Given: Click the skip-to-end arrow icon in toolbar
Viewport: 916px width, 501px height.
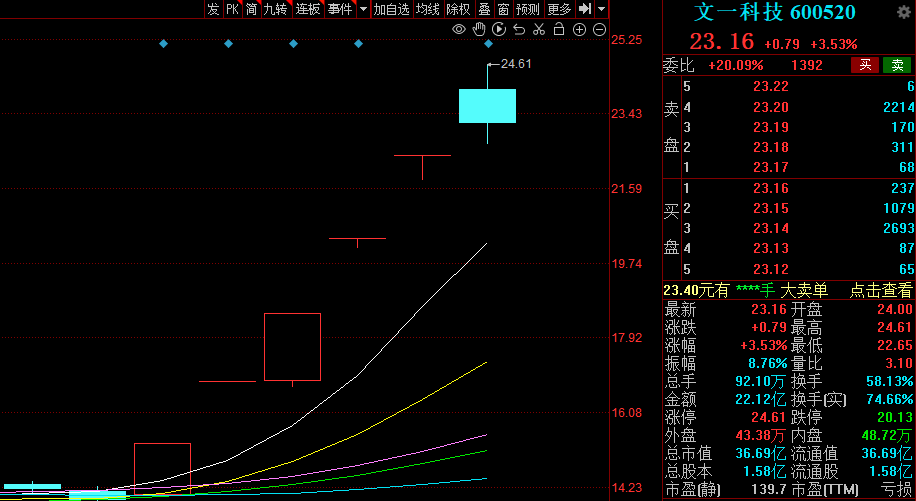Looking at the screenshot, I should [x=585, y=9].
